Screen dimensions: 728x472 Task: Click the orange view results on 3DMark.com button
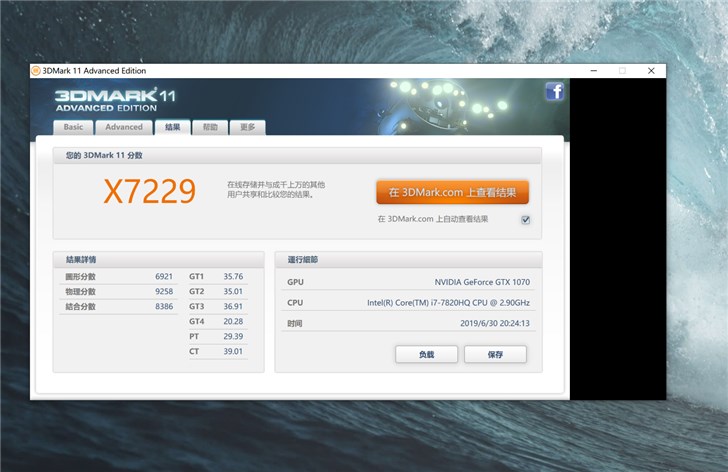click(x=452, y=192)
